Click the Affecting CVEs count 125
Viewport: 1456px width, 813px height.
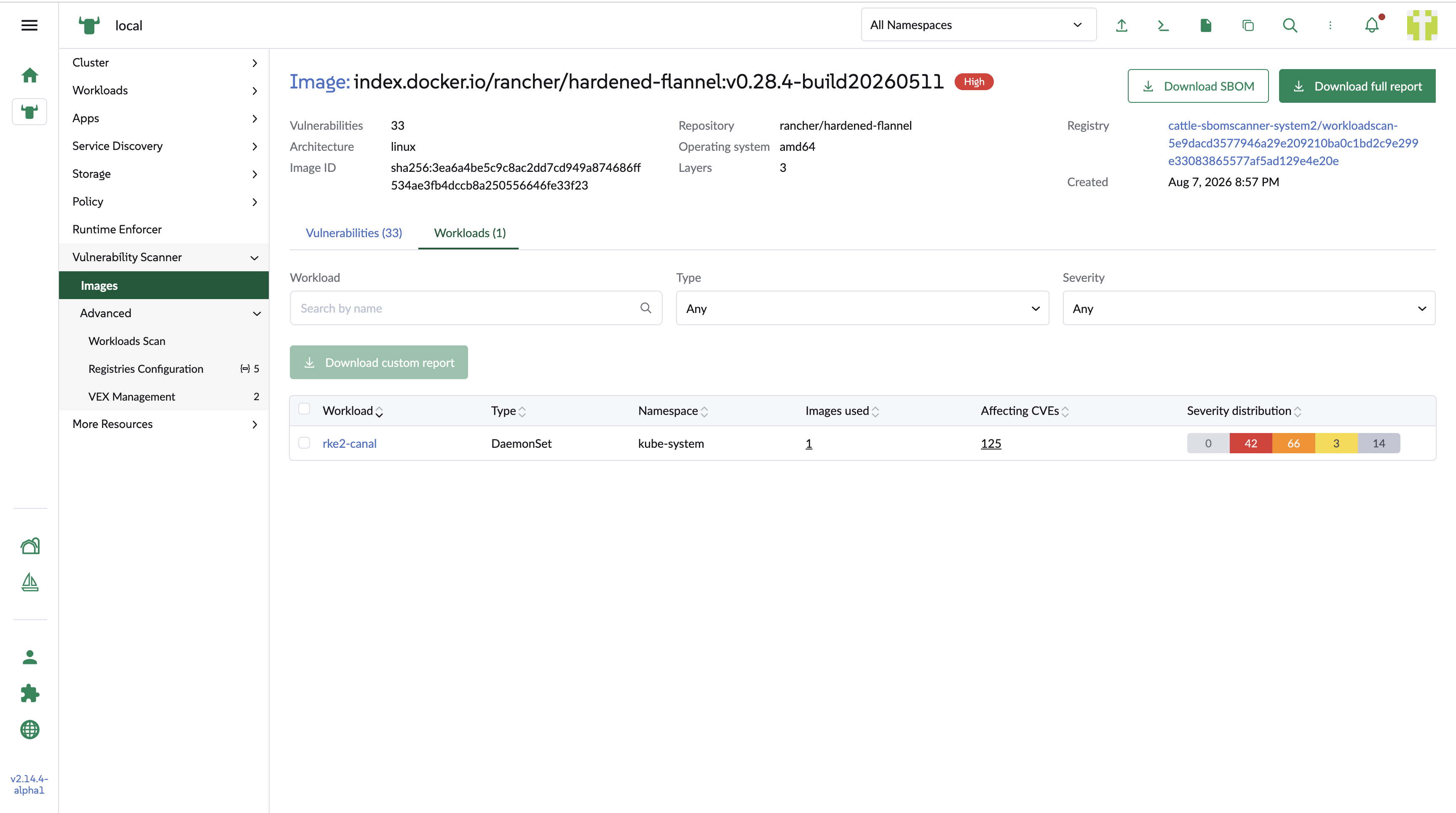point(990,444)
